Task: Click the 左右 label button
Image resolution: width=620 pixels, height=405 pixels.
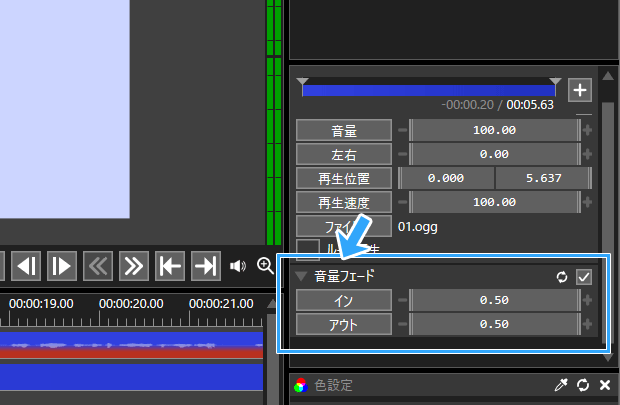Action: click(x=344, y=154)
